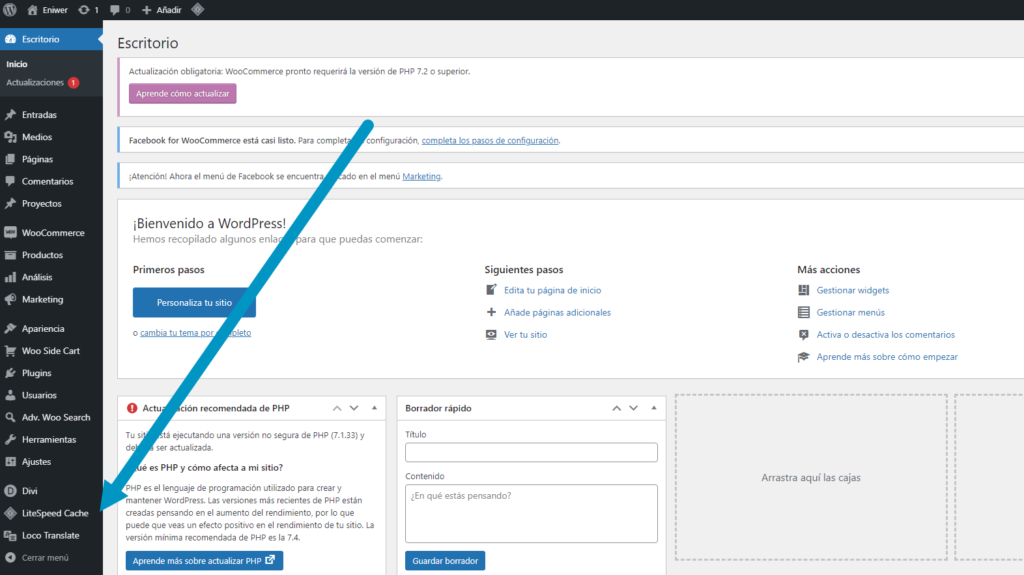Click Marketing megaphone icon
1024x575 pixels.
coord(10,299)
